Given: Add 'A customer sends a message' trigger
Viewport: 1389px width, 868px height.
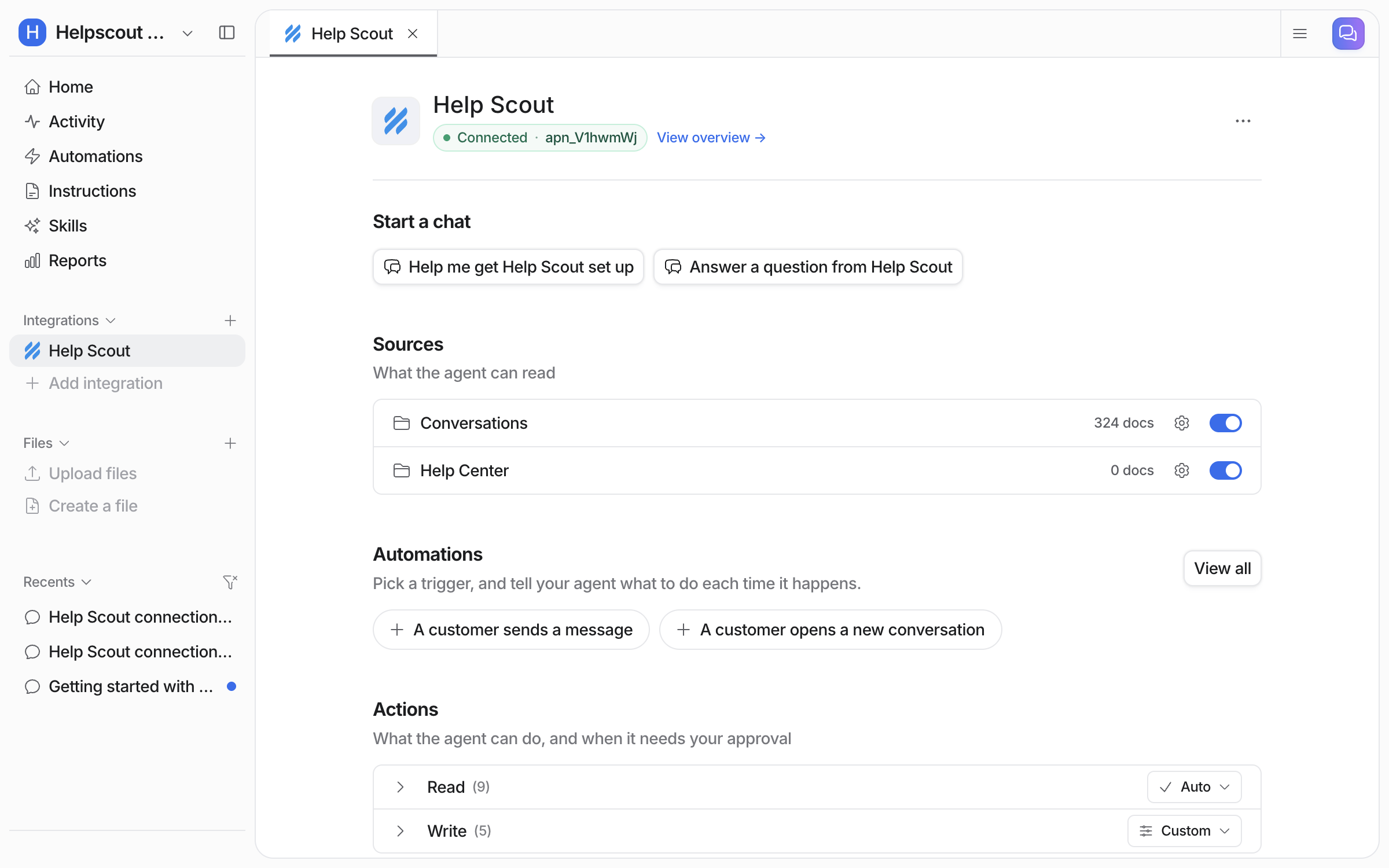Looking at the screenshot, I should pos(511,630).
